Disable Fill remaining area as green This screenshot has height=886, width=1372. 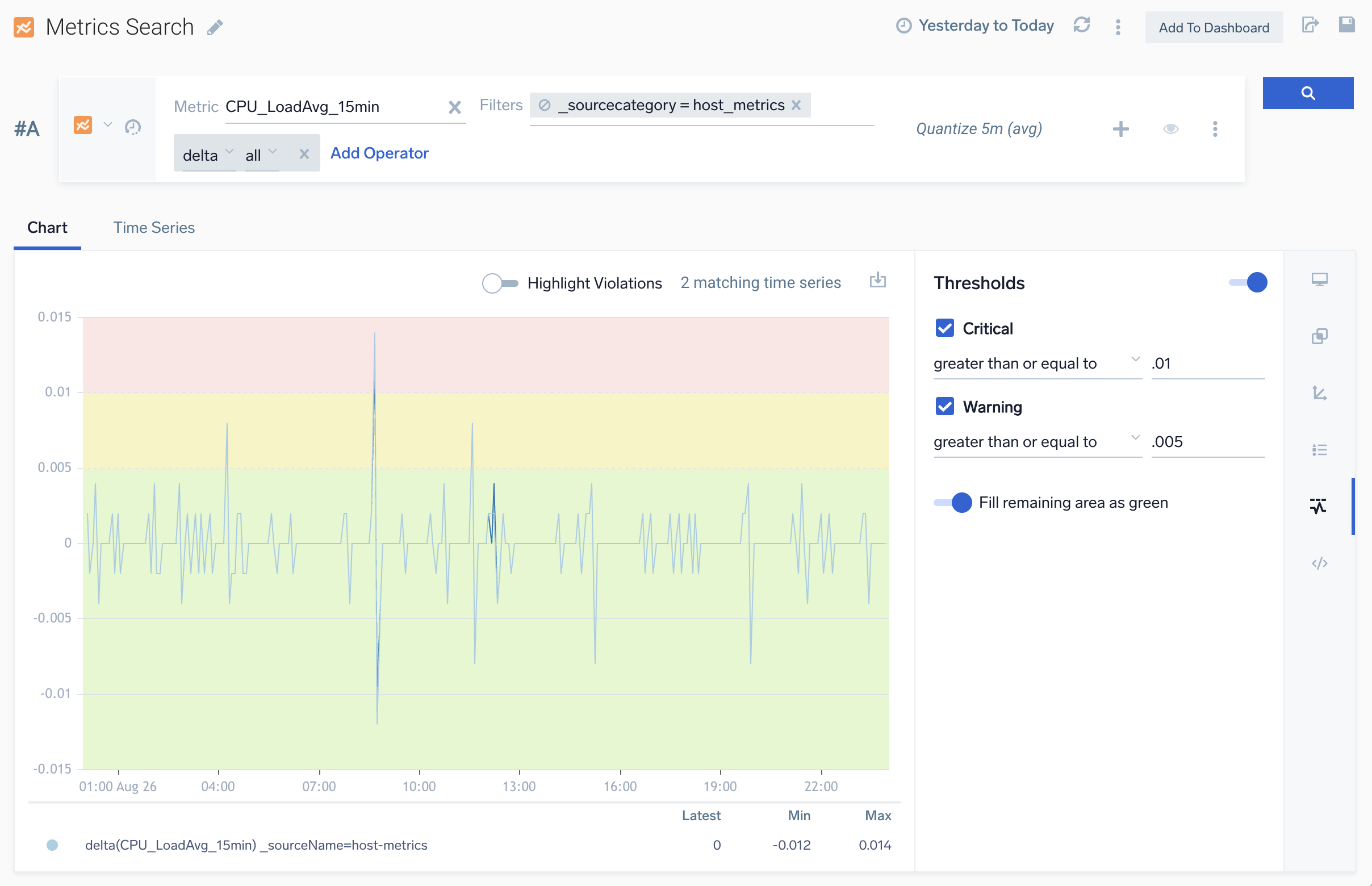tap(953, 502)
